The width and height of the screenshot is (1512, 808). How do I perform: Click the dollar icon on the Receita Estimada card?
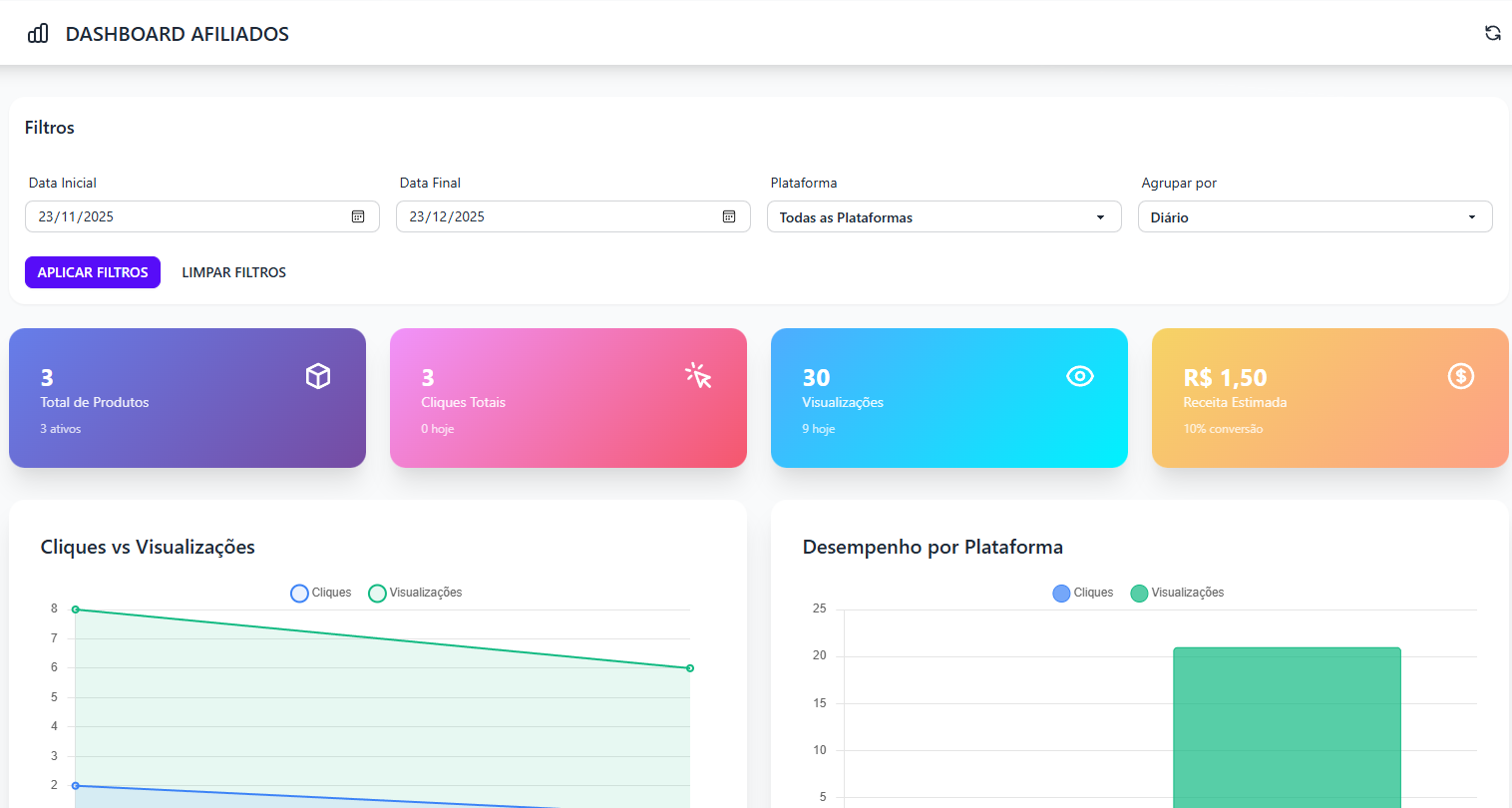(x=1461, y=376)
